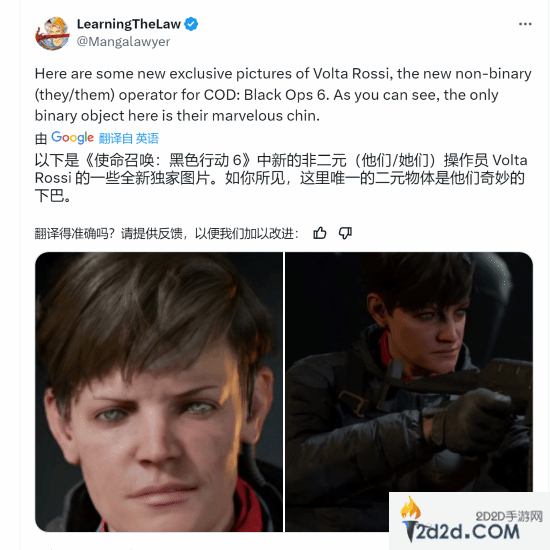This screenshot has width=550, height=550.
Task: Open the LearningTheLaw profile avatar
Action: tap(52, 34)
